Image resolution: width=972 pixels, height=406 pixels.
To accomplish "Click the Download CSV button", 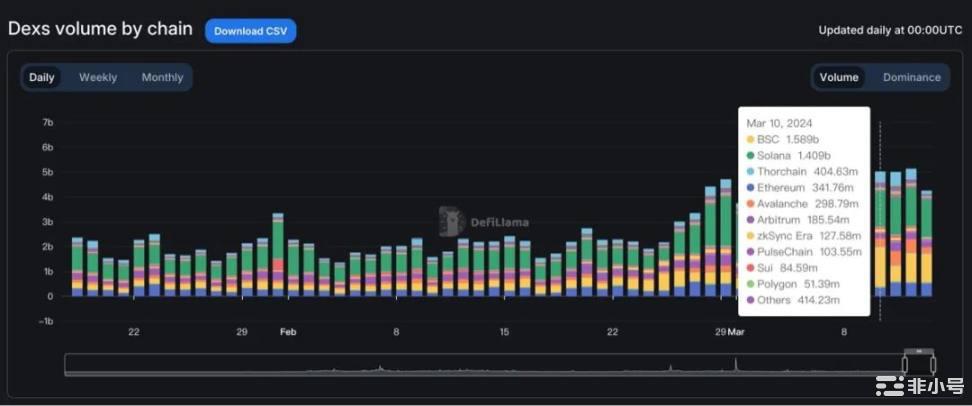I will coord(250,31).
